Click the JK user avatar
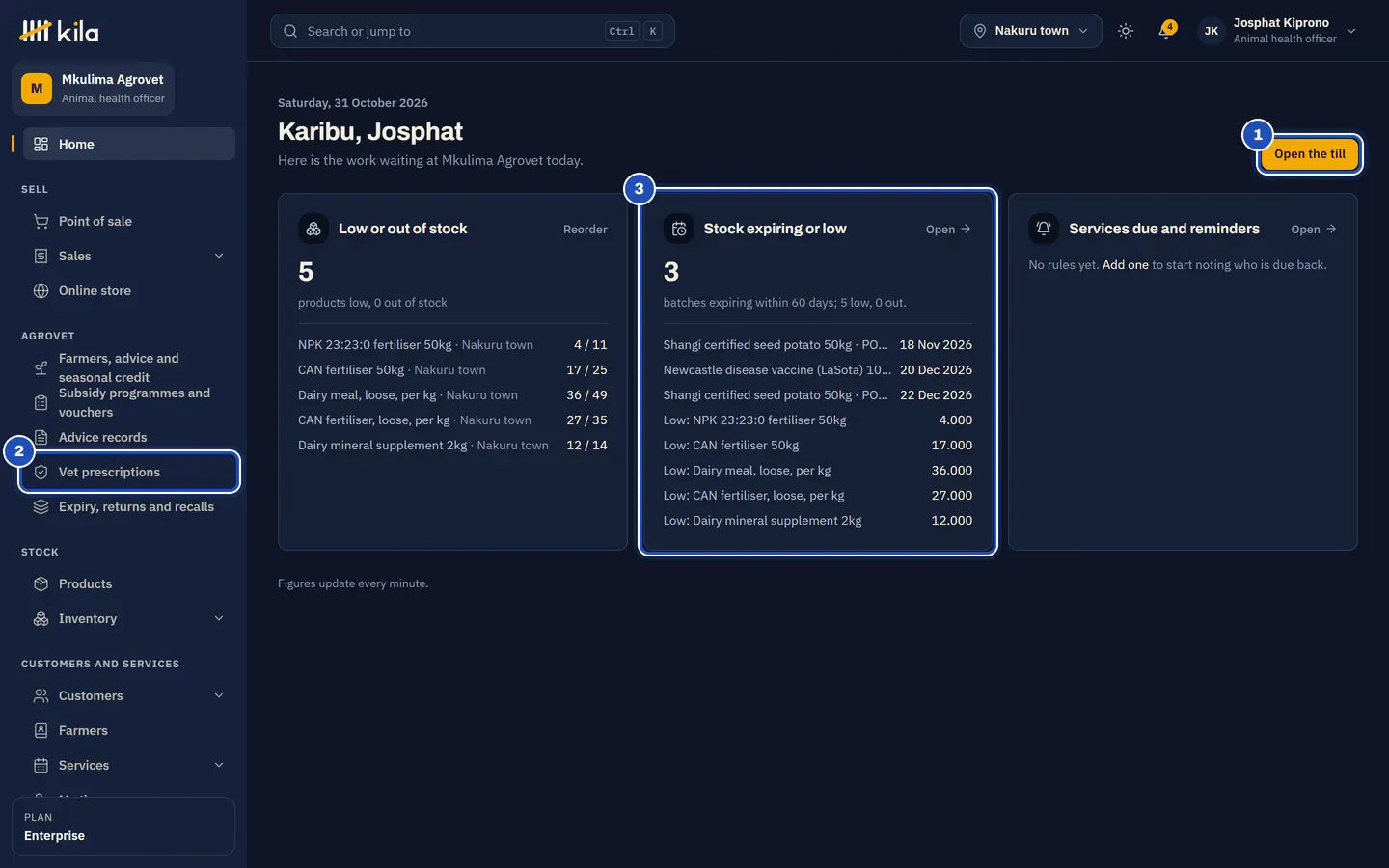The height and width of the screenshot is (868, 1389). [1211, 31]
